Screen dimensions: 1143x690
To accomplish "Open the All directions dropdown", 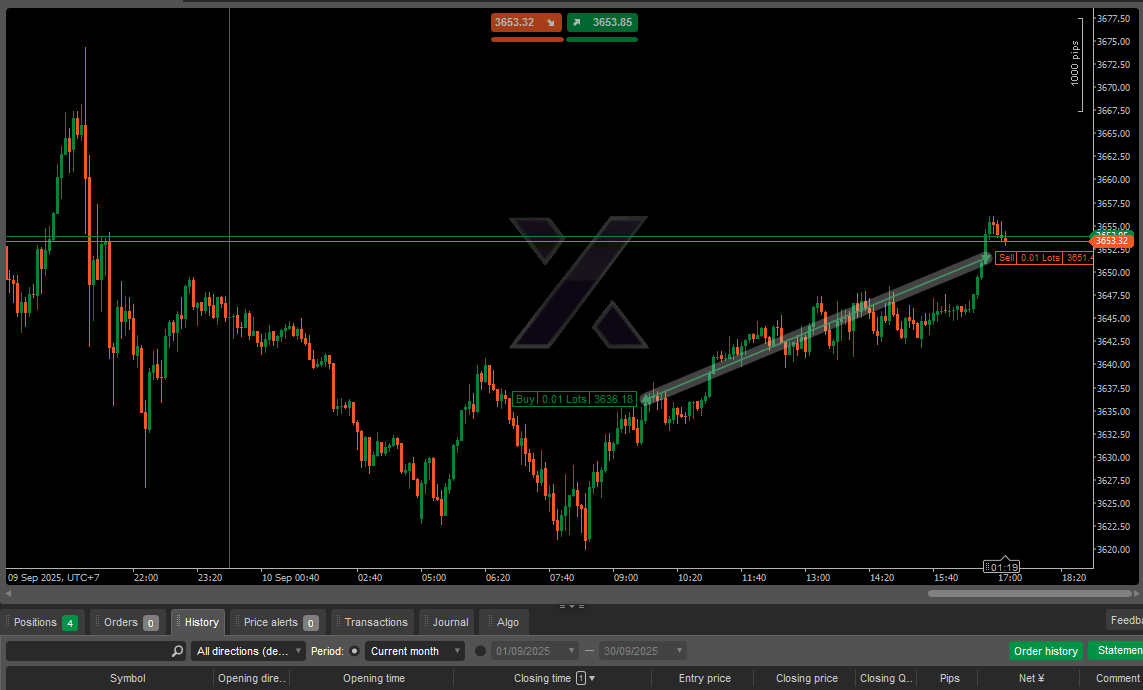I will click(248, 651).
